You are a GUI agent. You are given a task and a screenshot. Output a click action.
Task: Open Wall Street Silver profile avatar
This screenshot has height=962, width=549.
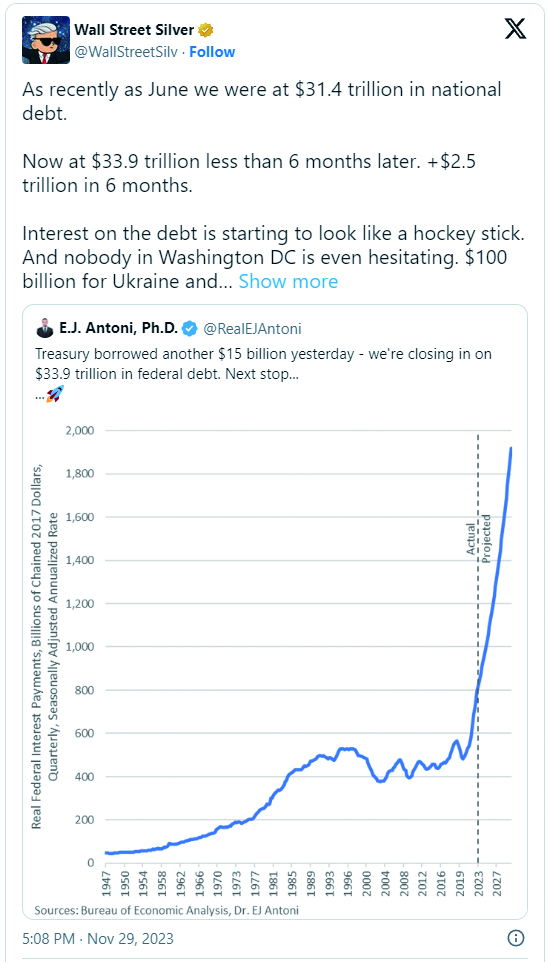click(x=43, y=40)
